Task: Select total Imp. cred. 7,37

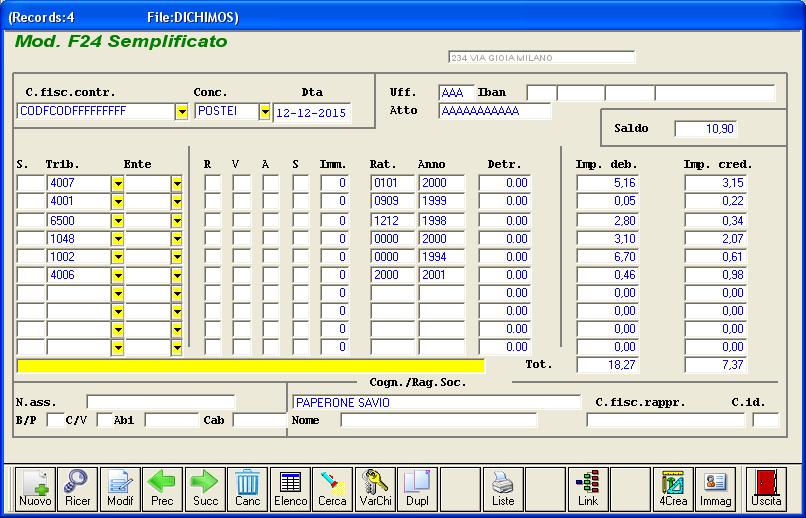Action: point(716,365)
